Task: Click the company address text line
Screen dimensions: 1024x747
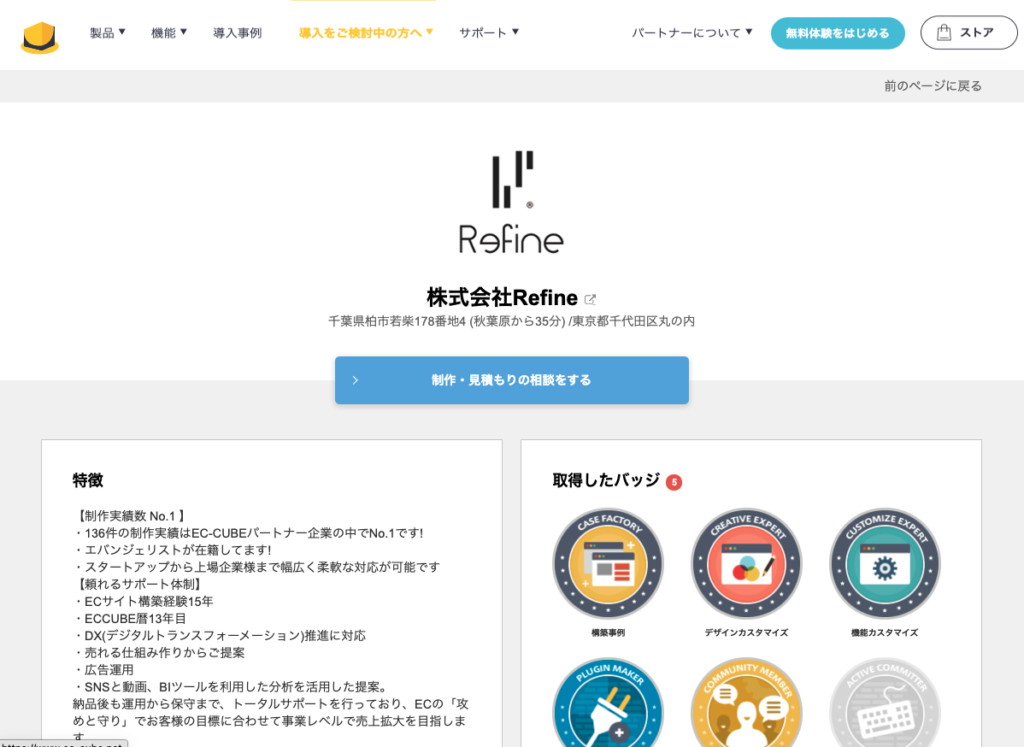Action: (x=511, y=321)
